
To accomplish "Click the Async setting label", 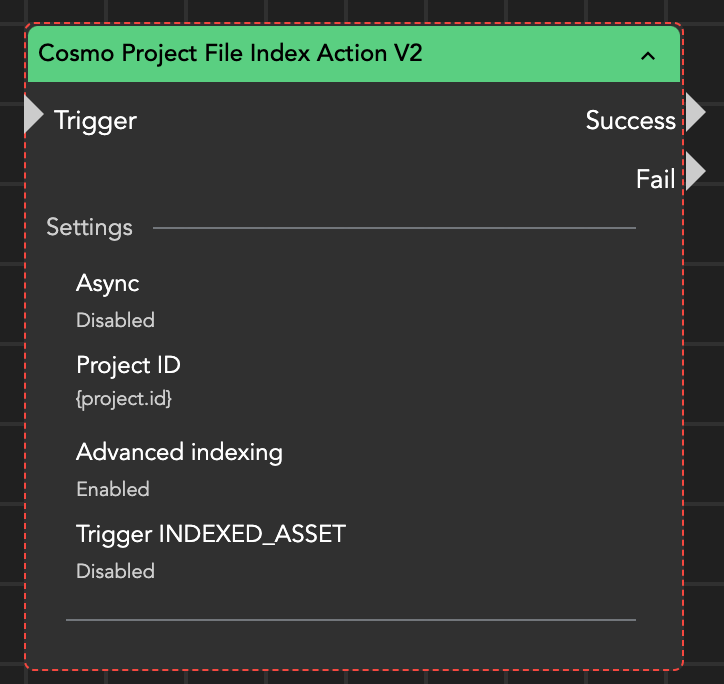I will [107, 283].
